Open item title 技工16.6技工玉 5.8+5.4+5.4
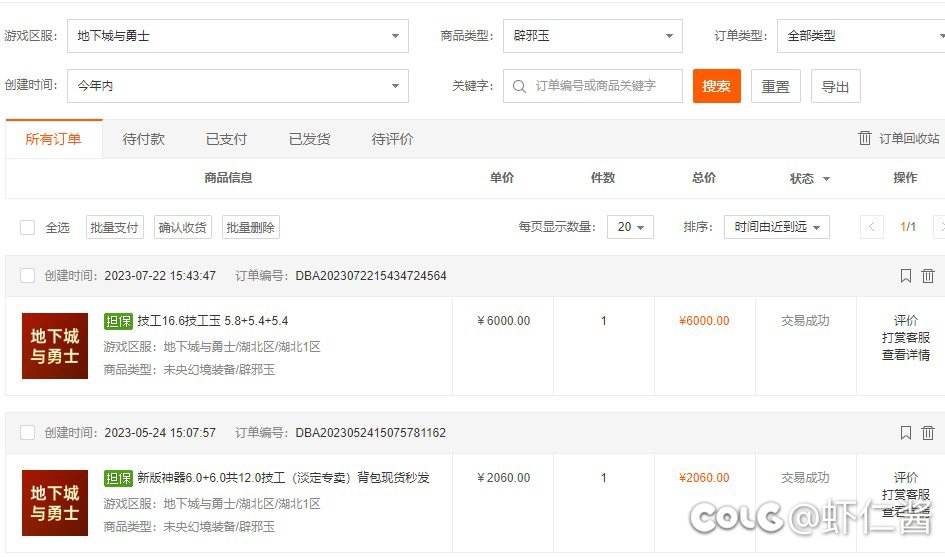This screenshot has height=557, width=945. click(x=213, y=321)
